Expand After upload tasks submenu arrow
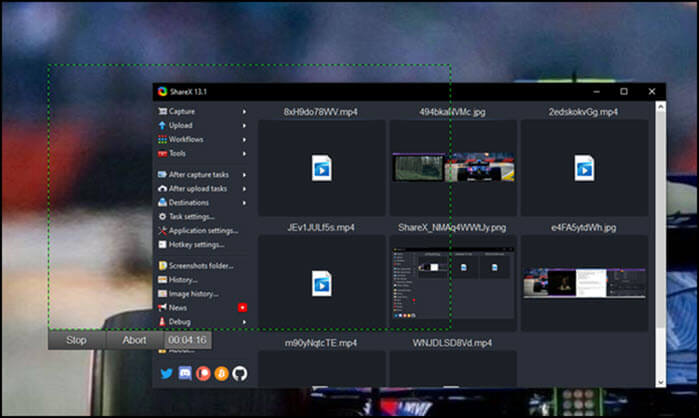699x418 pixels. pyautogui.click(x=244, y=189)
